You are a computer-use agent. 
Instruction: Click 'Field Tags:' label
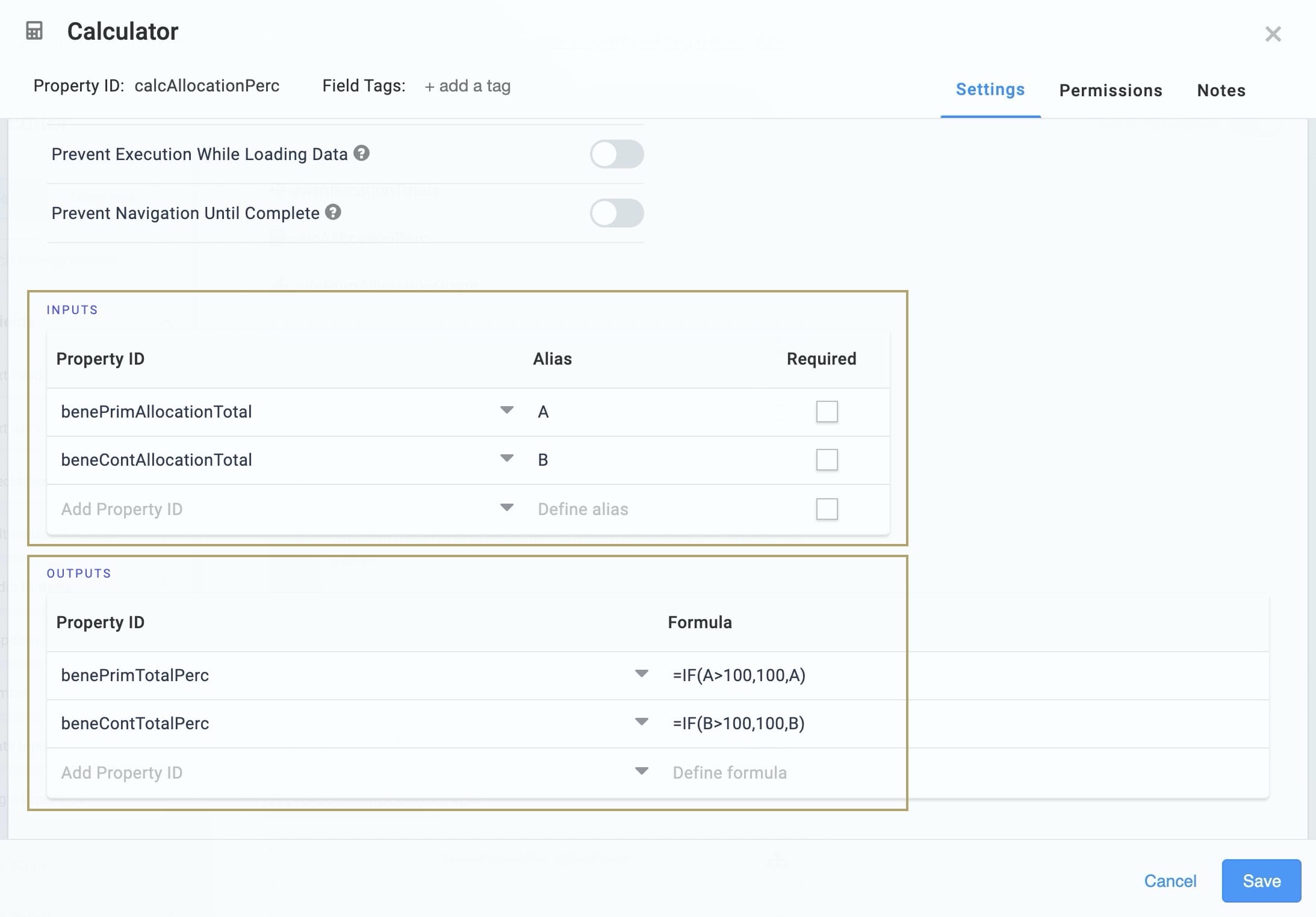coord(364,85)
